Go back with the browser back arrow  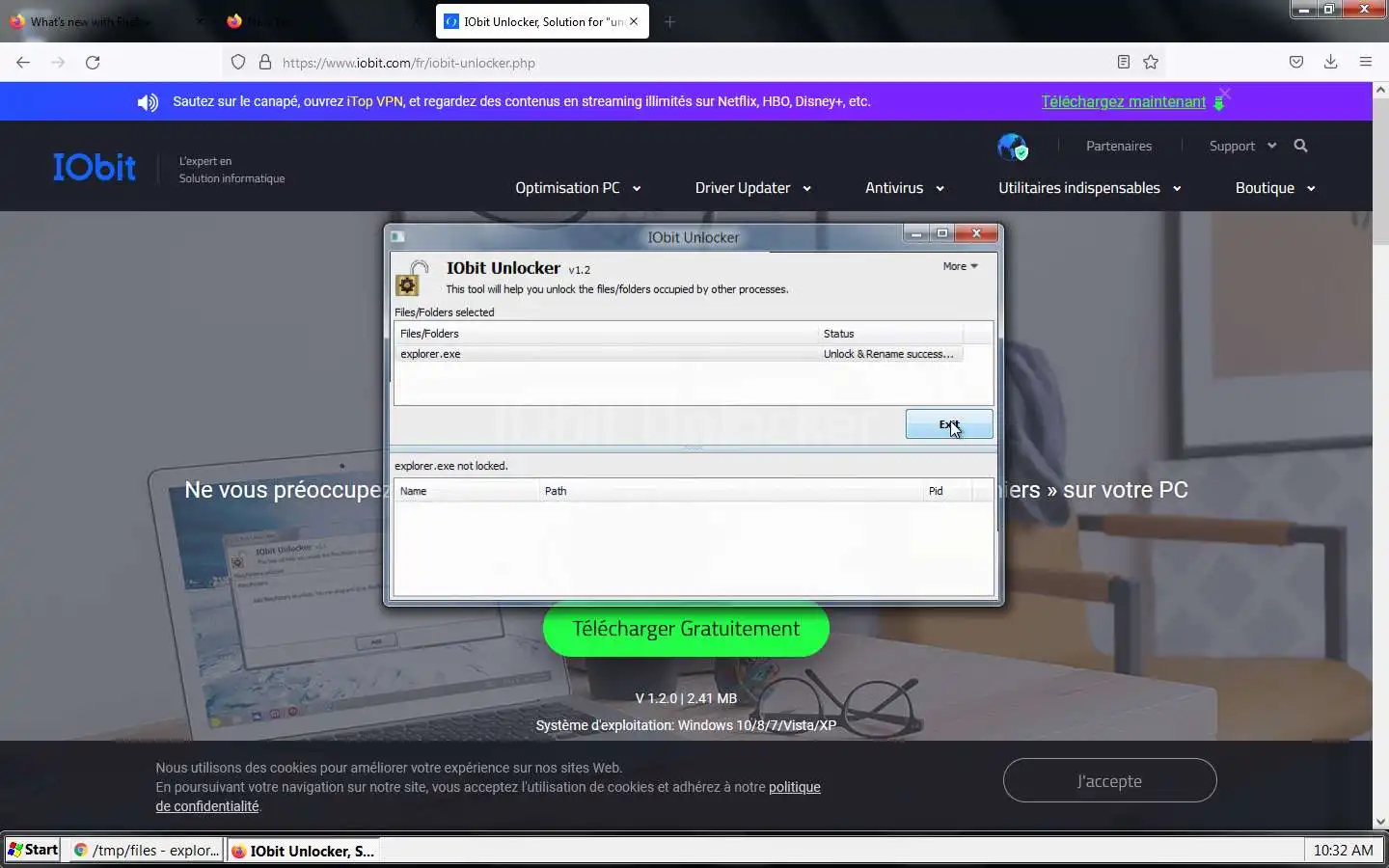point(23,63)
